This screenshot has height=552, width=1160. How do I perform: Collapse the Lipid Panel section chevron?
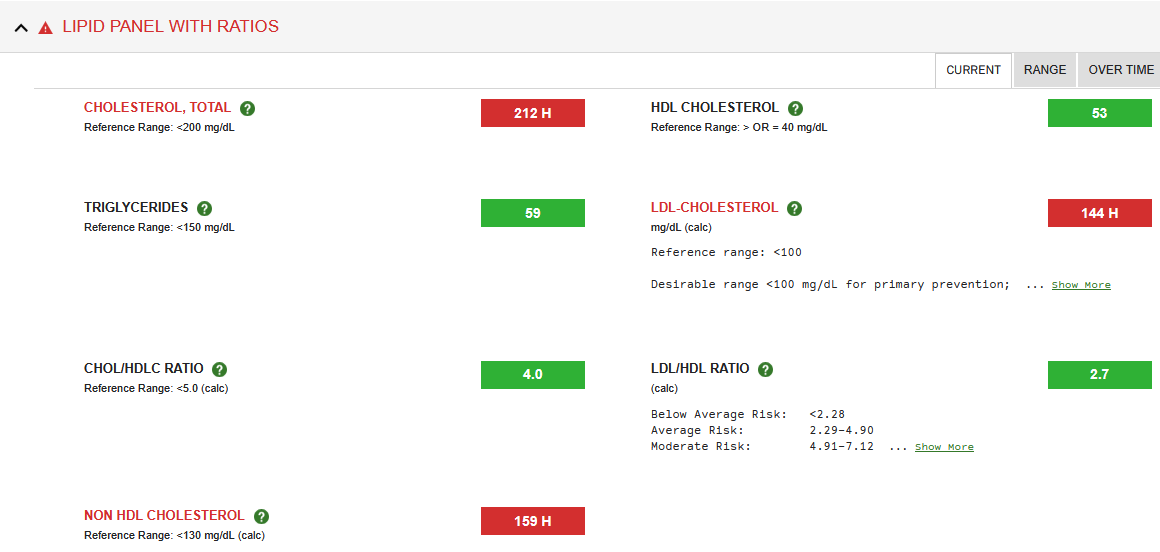pos(21,28)
